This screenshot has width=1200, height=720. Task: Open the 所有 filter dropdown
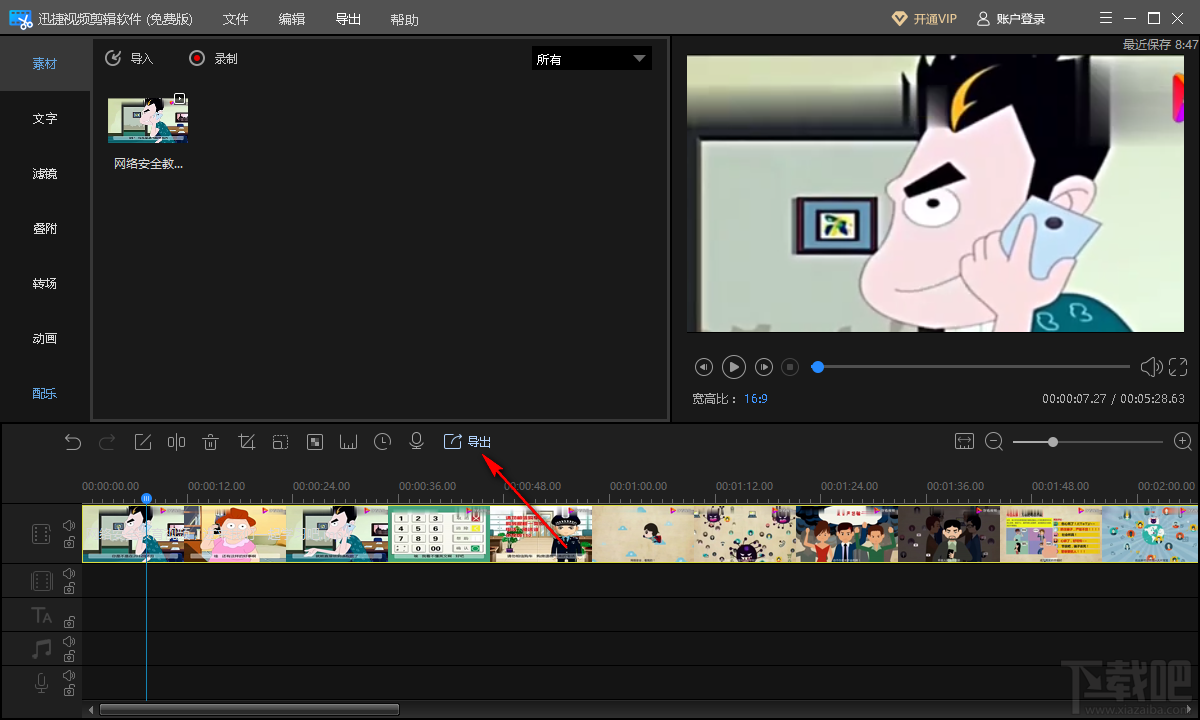(591, 59)
